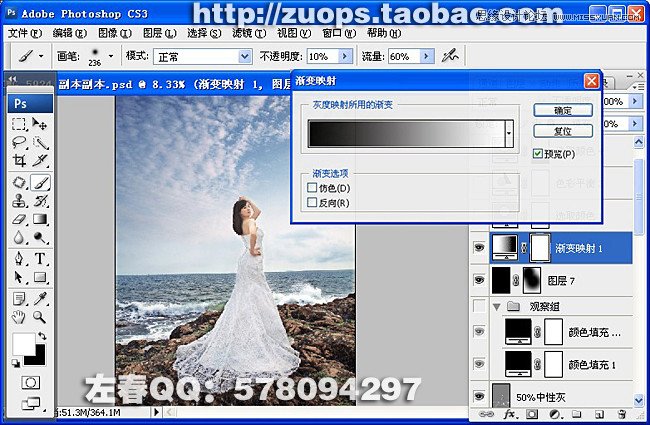Enable airbrush option in options bar
This screenshot has width=650, height=425.
point(450,56)
